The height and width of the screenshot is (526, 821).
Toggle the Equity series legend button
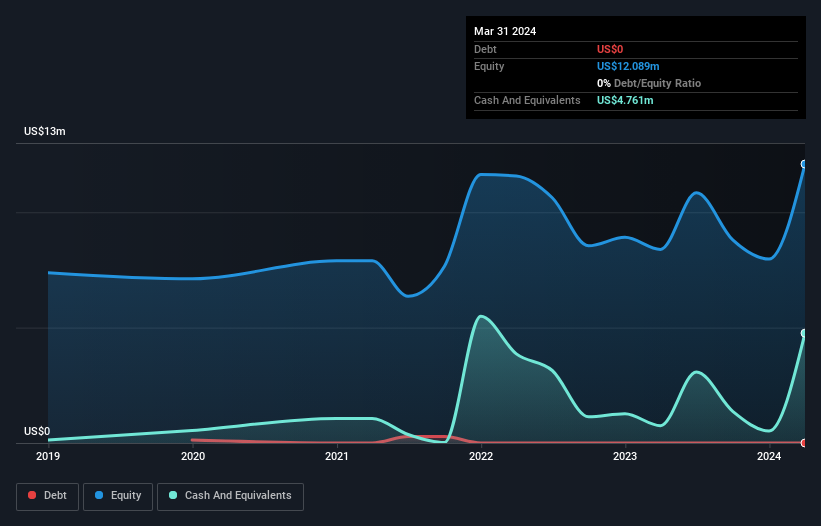pos(118,496)
